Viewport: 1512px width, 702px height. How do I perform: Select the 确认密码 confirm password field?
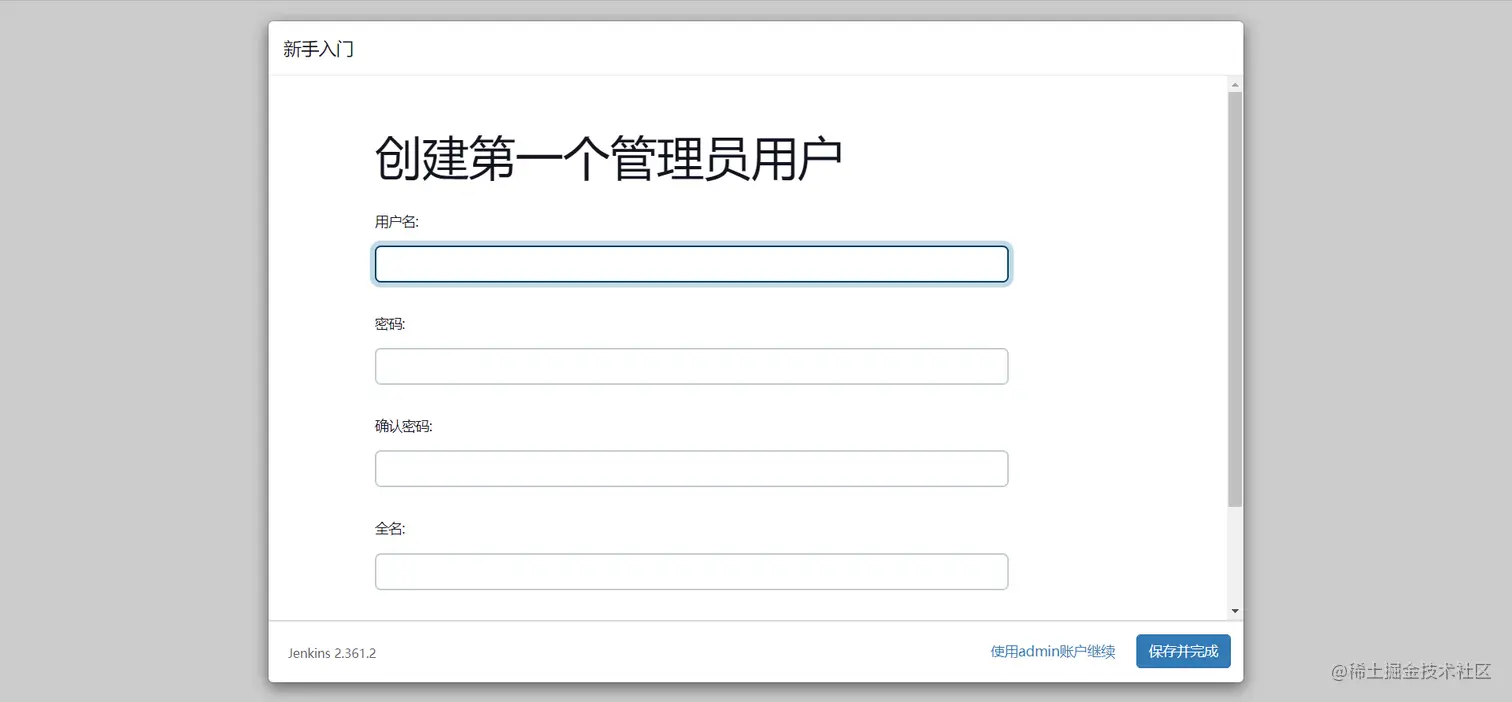pos(691,469)
